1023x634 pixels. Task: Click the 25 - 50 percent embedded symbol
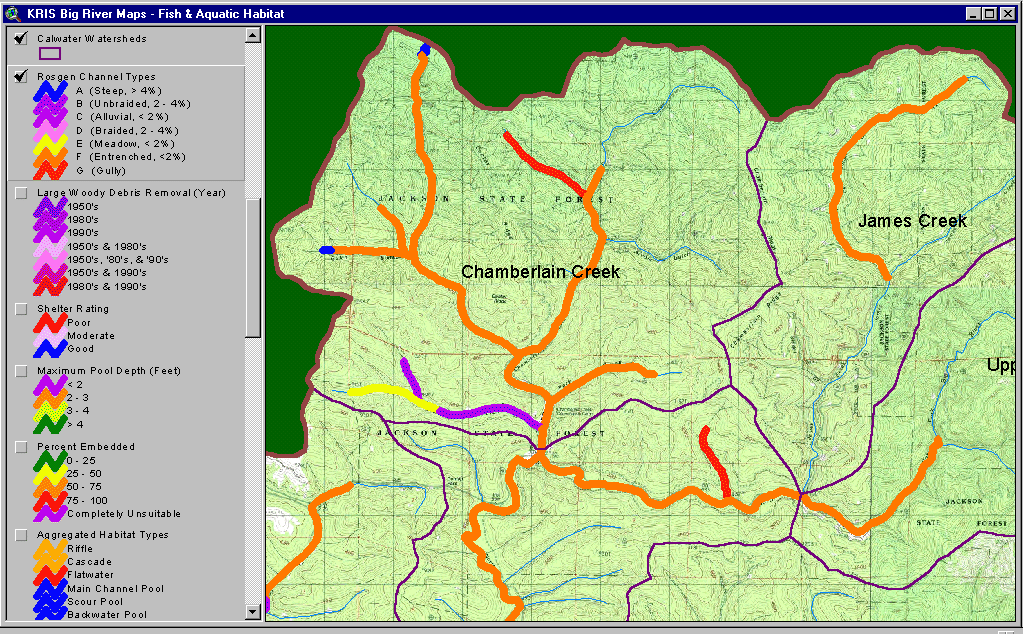tap(50, 474)
